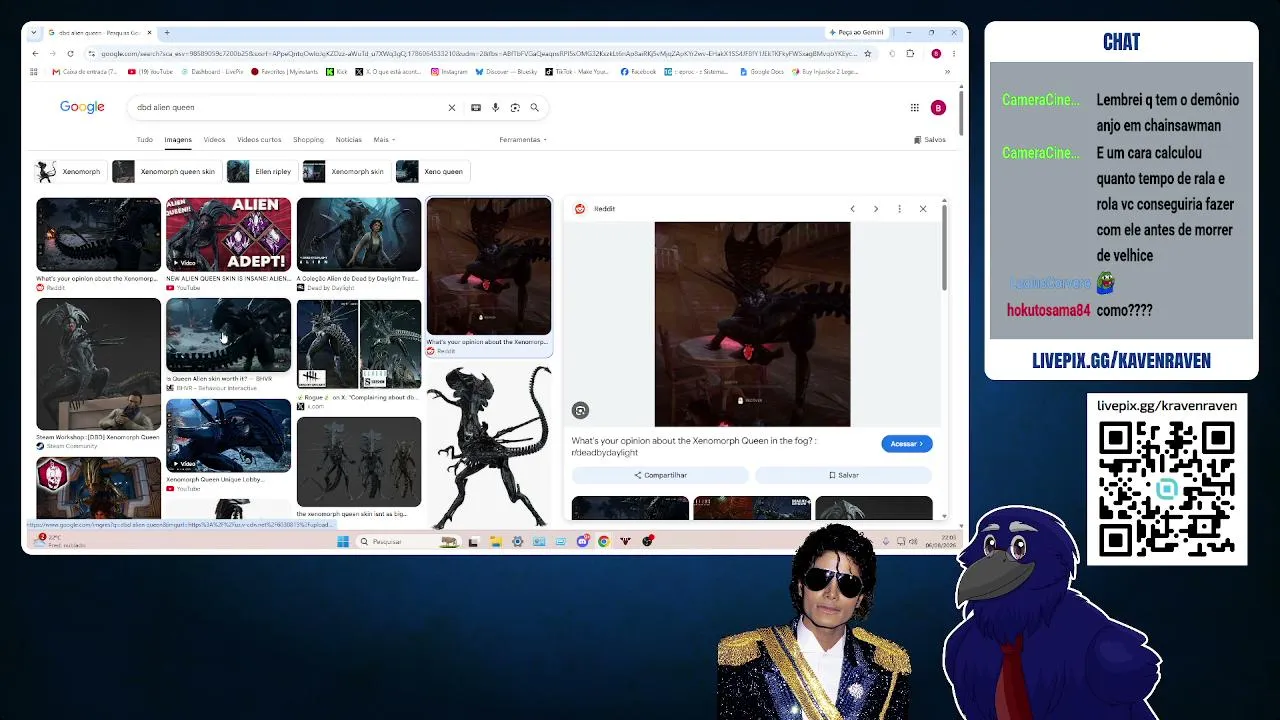1280x720 pixels.
Task: Open the YouTube bookmark
Action: [150, 72]
